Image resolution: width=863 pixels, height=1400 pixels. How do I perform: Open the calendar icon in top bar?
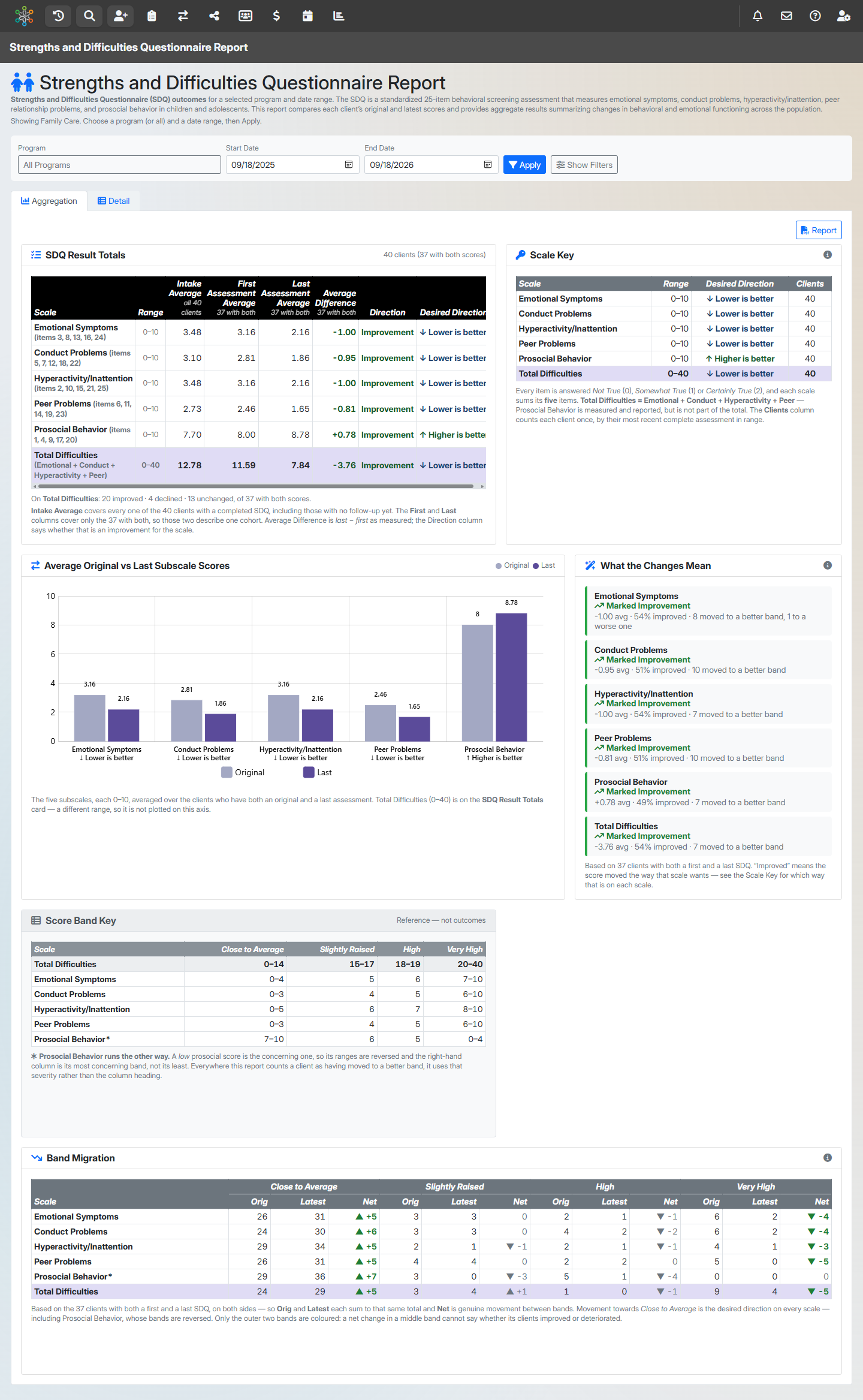[307, 16]
